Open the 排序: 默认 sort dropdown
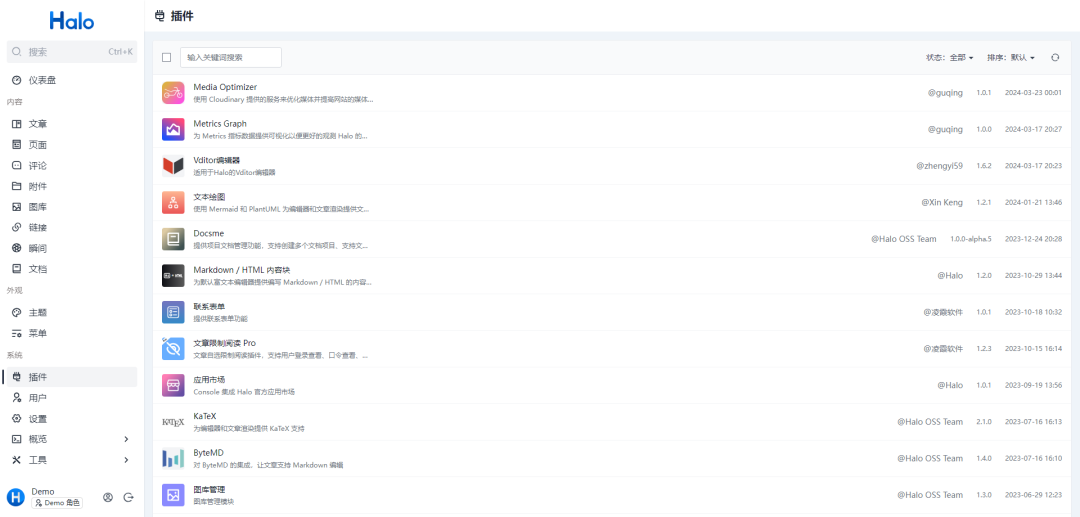This screenshot has width=1080, height=517. 1010,58
